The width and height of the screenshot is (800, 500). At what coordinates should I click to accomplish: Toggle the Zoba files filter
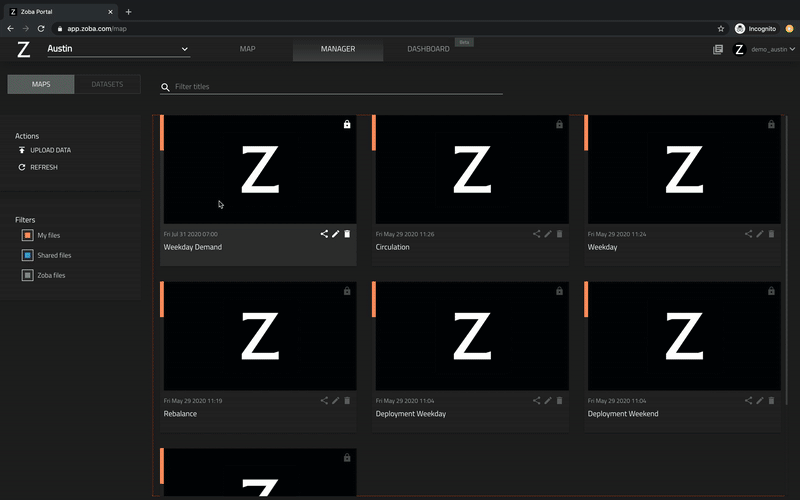coord(28,275)
